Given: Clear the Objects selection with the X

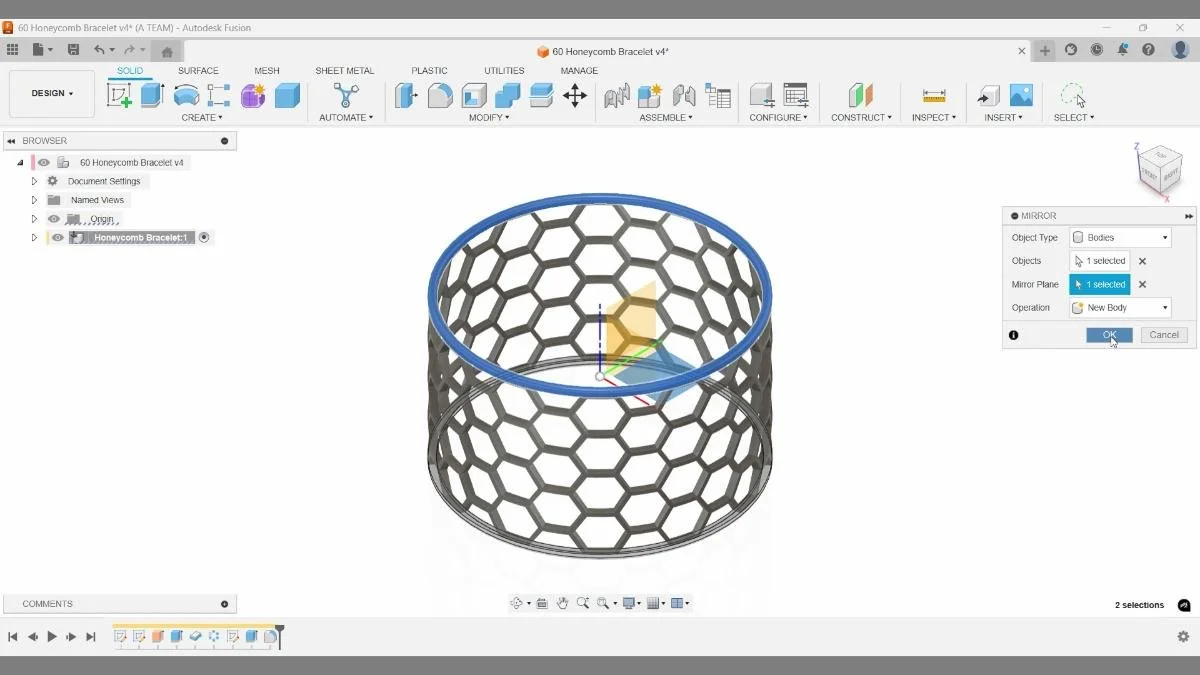Looking at the screenshot, I should 1142,261.
